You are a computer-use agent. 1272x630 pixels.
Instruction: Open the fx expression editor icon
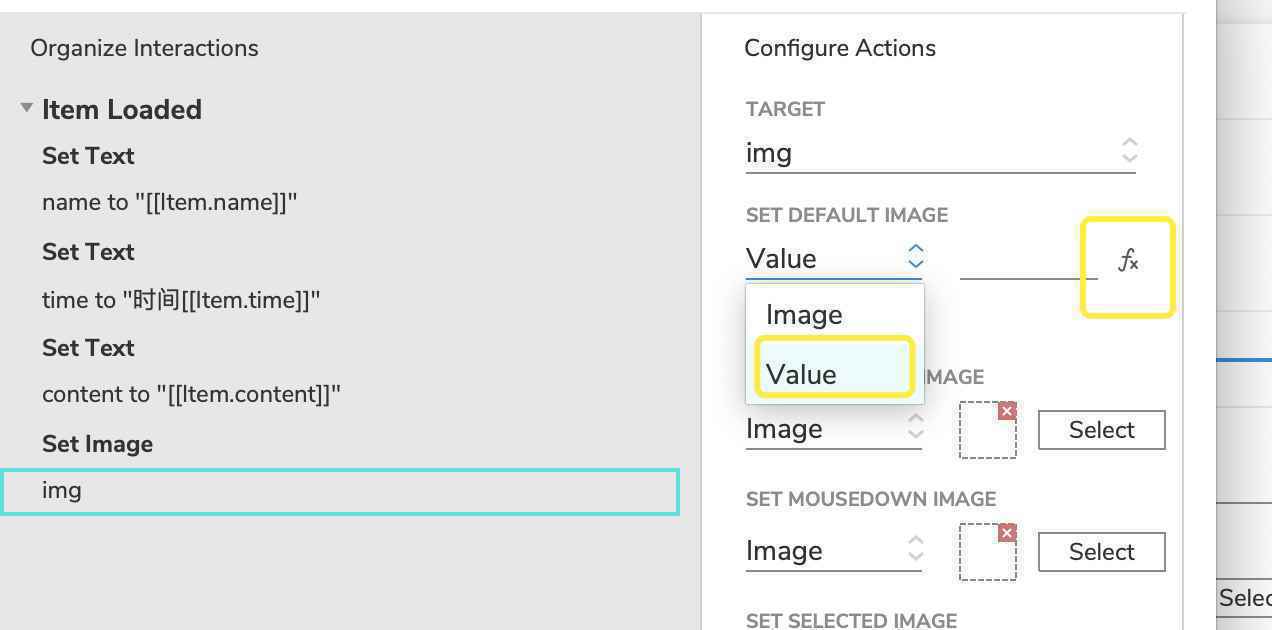coord(1128,262)
